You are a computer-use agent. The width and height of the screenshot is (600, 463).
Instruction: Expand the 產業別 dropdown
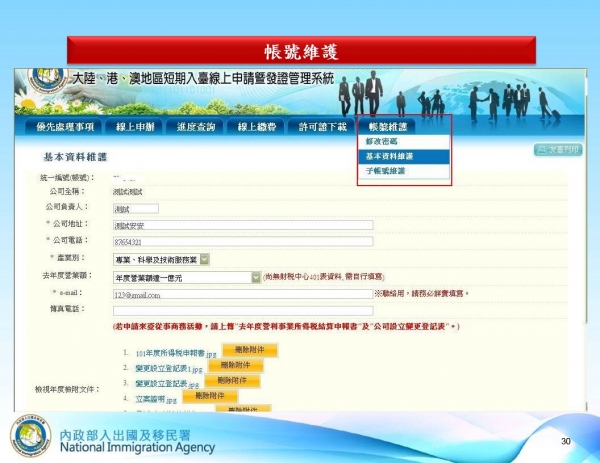(204, 259)
